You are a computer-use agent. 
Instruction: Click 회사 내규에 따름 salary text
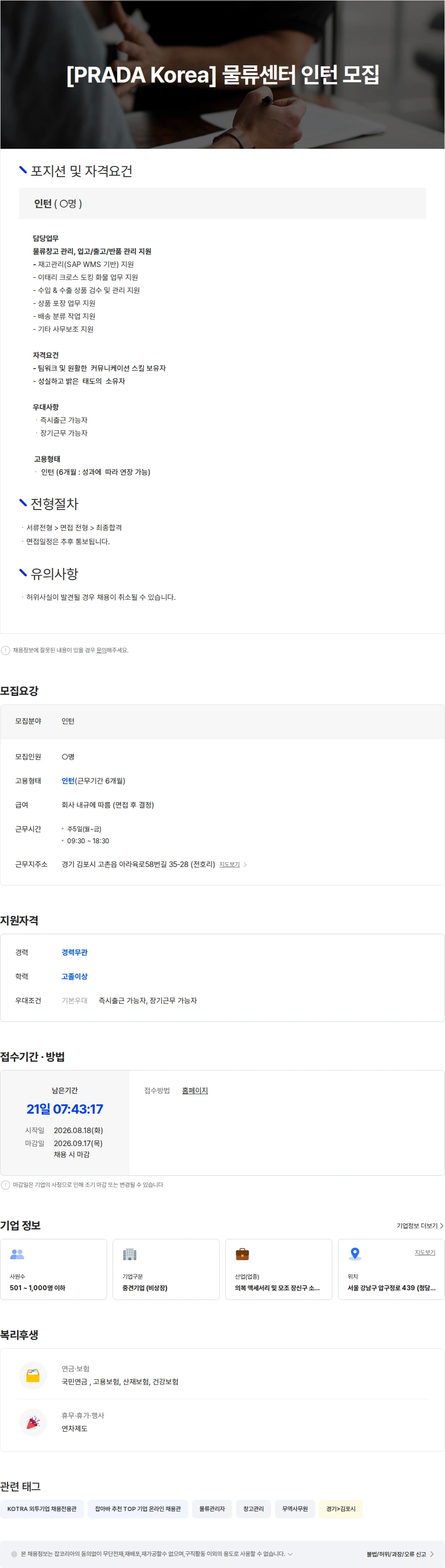[x=108, y=805]
